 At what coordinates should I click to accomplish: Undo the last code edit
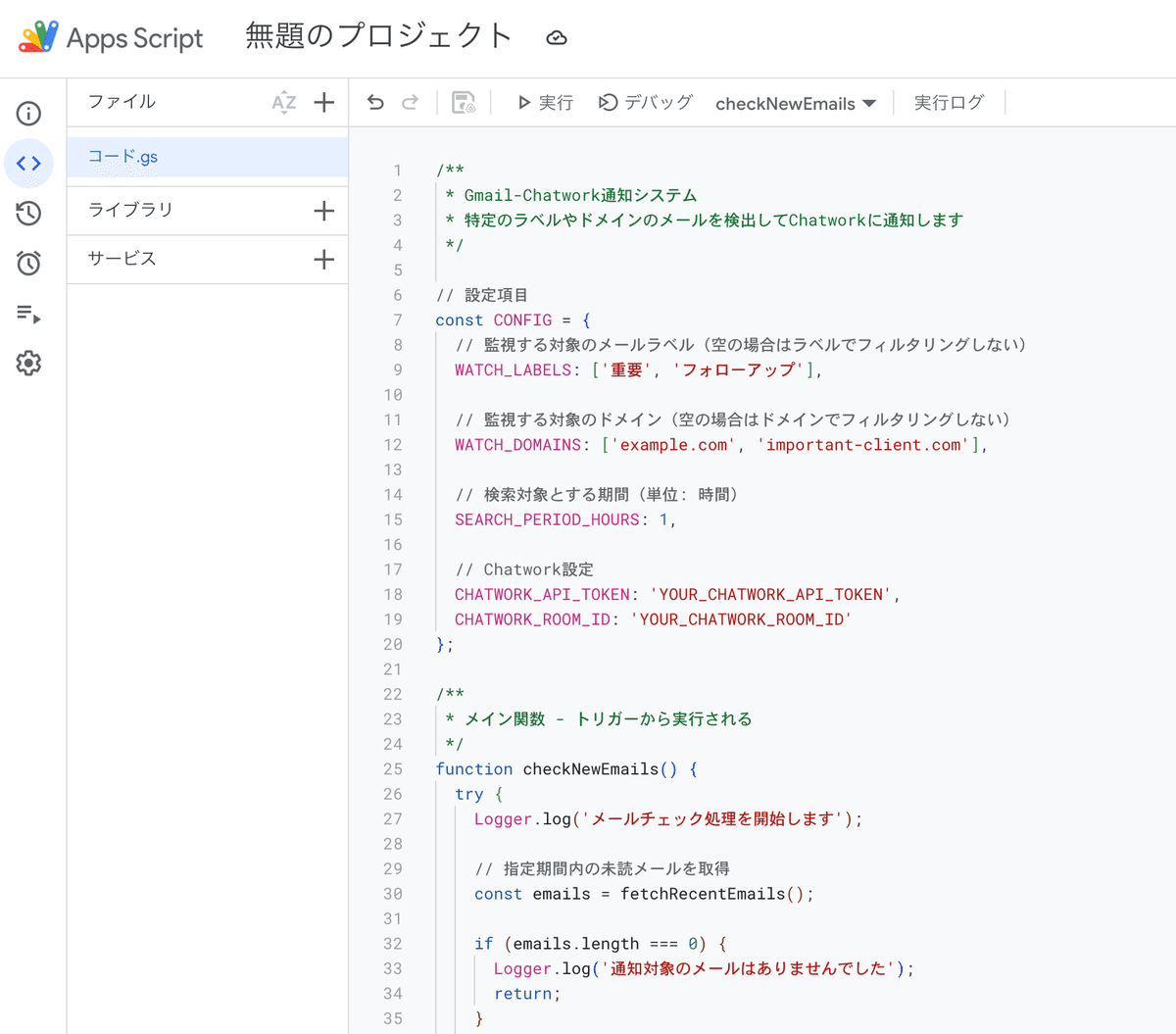pyautogui.click(x=375, y=102)
